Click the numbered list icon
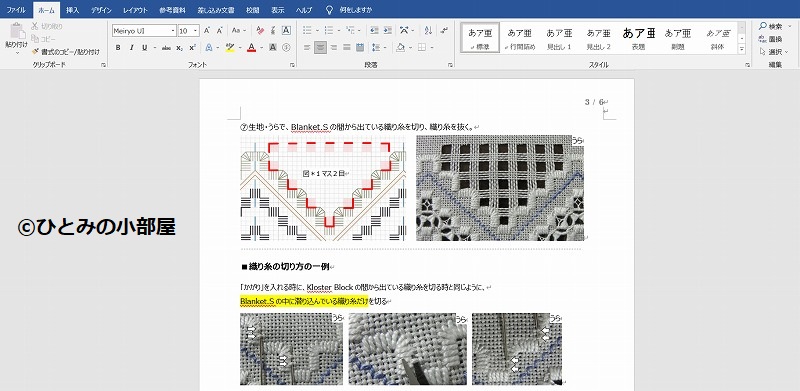 pyautogui.click(x=329, y=31)
